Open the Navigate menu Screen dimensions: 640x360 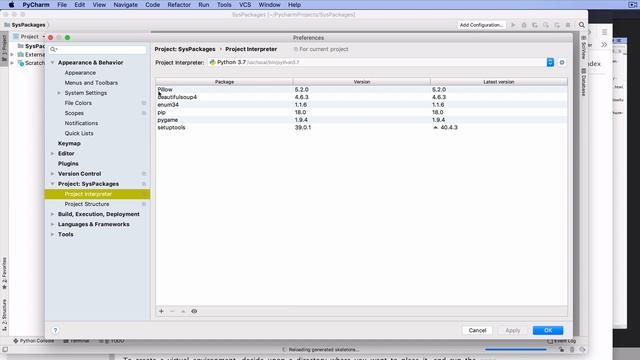tap(125, 5)
